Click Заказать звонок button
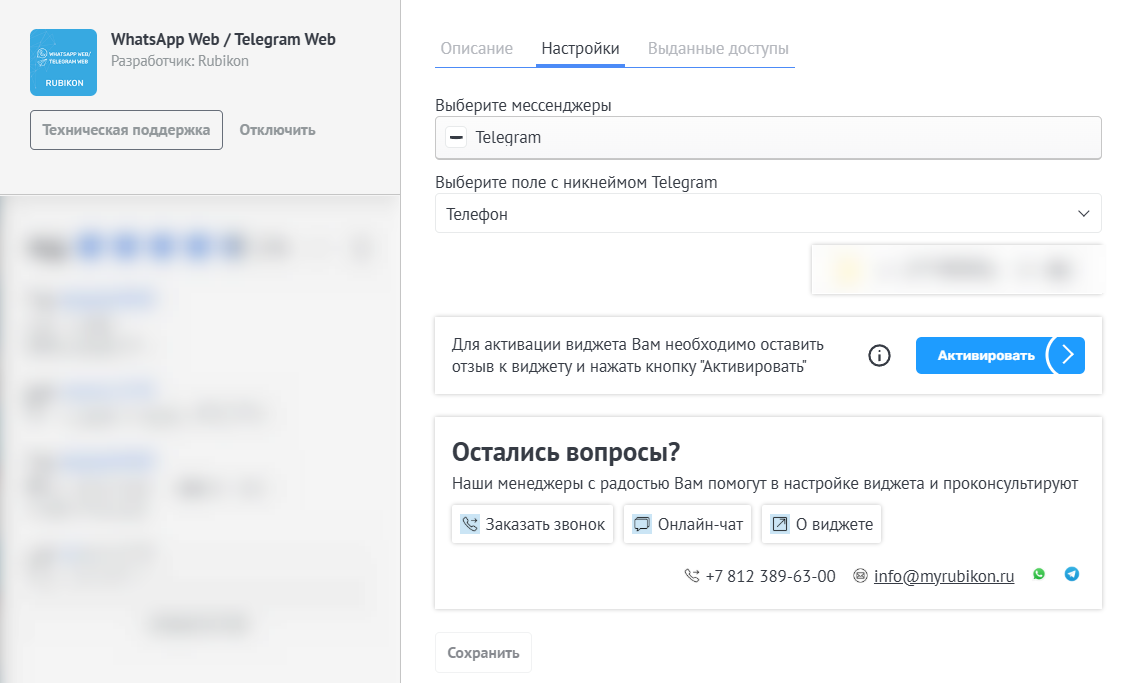The height and width of the screenshot is (683, 1129). point(532,524)
